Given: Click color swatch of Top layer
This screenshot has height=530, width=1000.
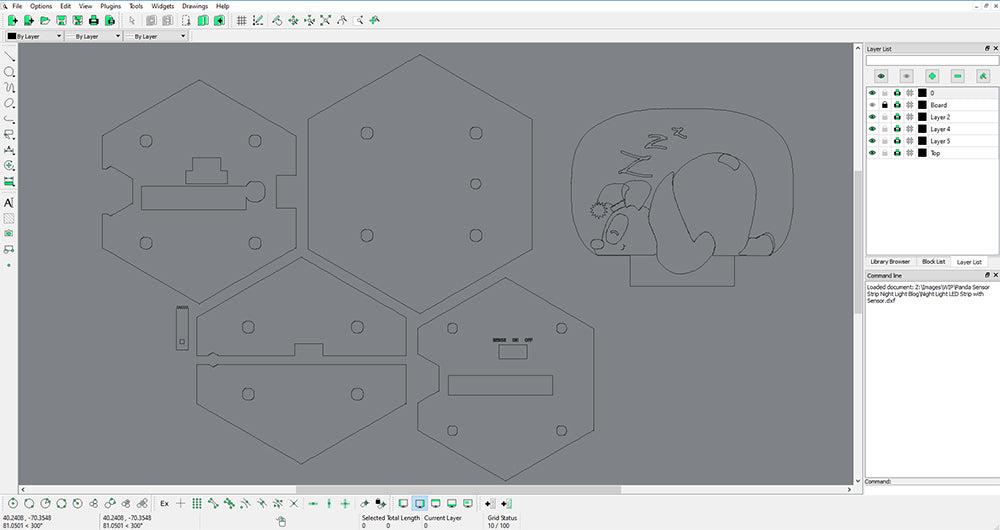Looking at the screenshot, I should coord(922,153).
